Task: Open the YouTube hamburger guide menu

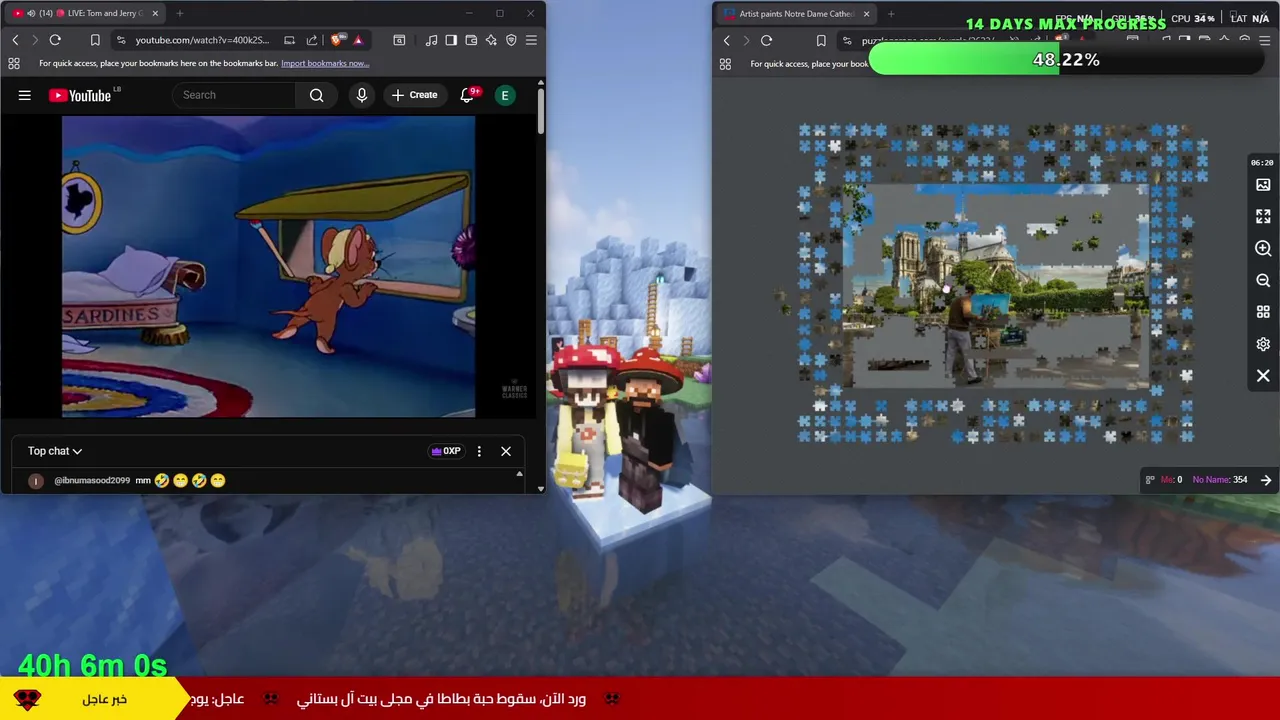Action: [25, 95]
